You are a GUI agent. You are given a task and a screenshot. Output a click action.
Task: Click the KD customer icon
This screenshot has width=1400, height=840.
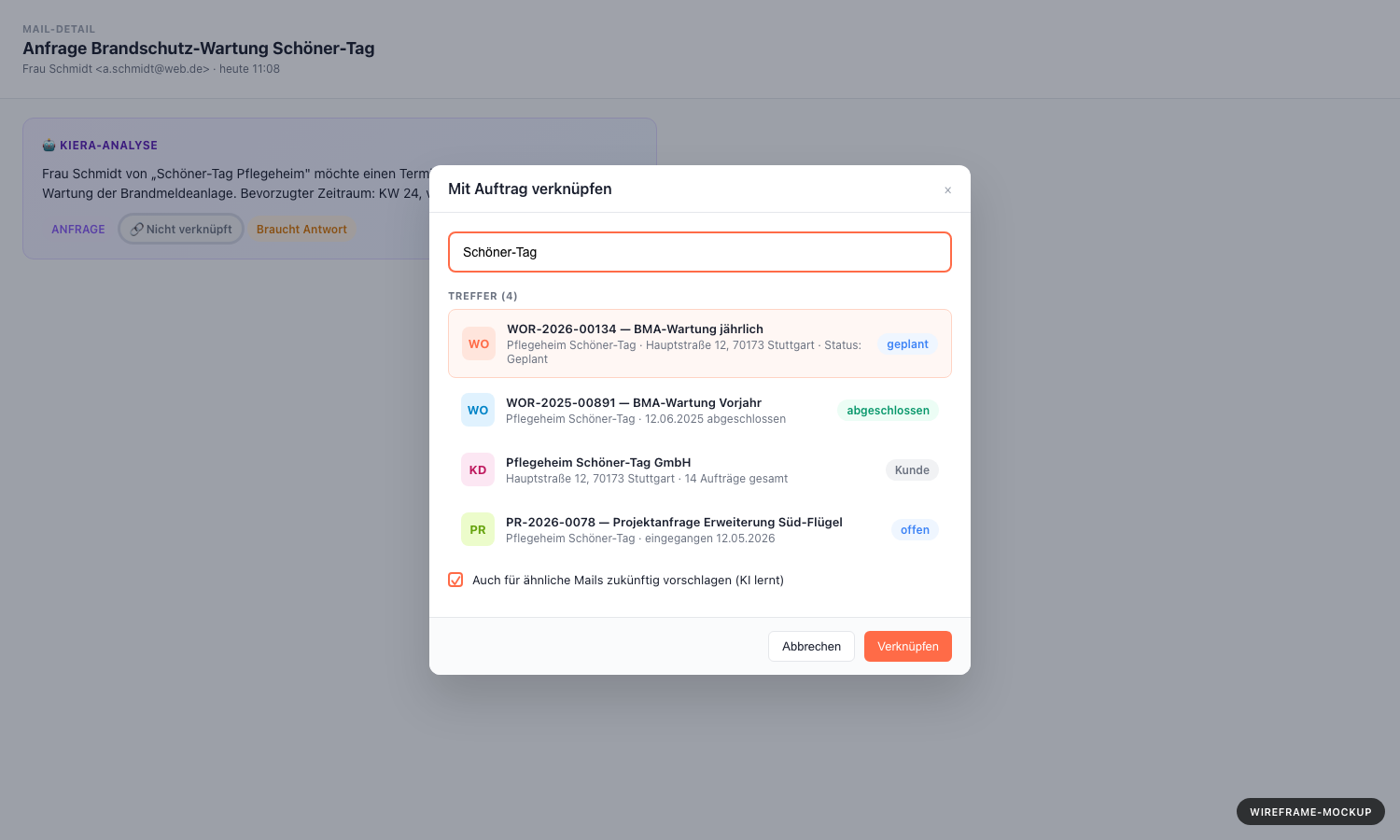(x=478, y=469)
